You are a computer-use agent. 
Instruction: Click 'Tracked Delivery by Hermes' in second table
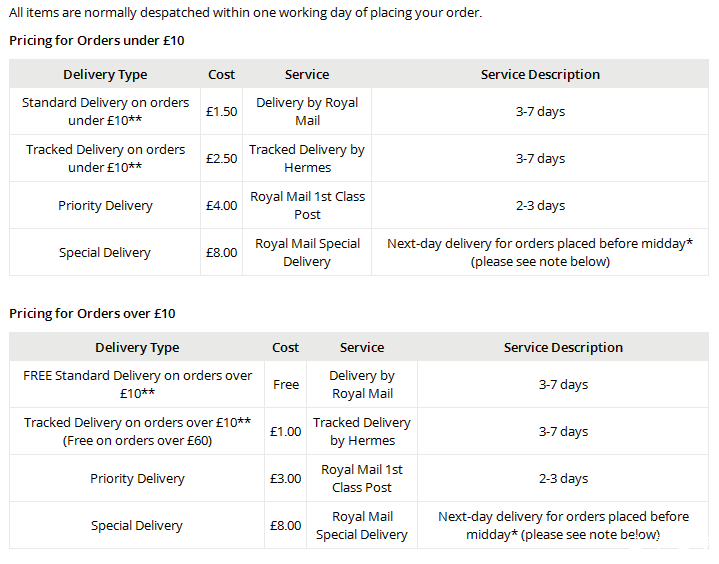click(x=362, y=431)
